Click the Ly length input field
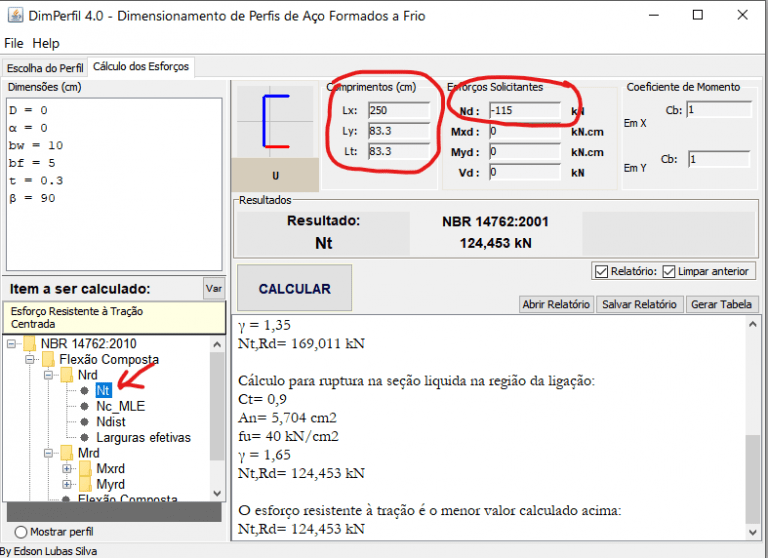The width and height of the screenshot is (768, 558). 399,131
